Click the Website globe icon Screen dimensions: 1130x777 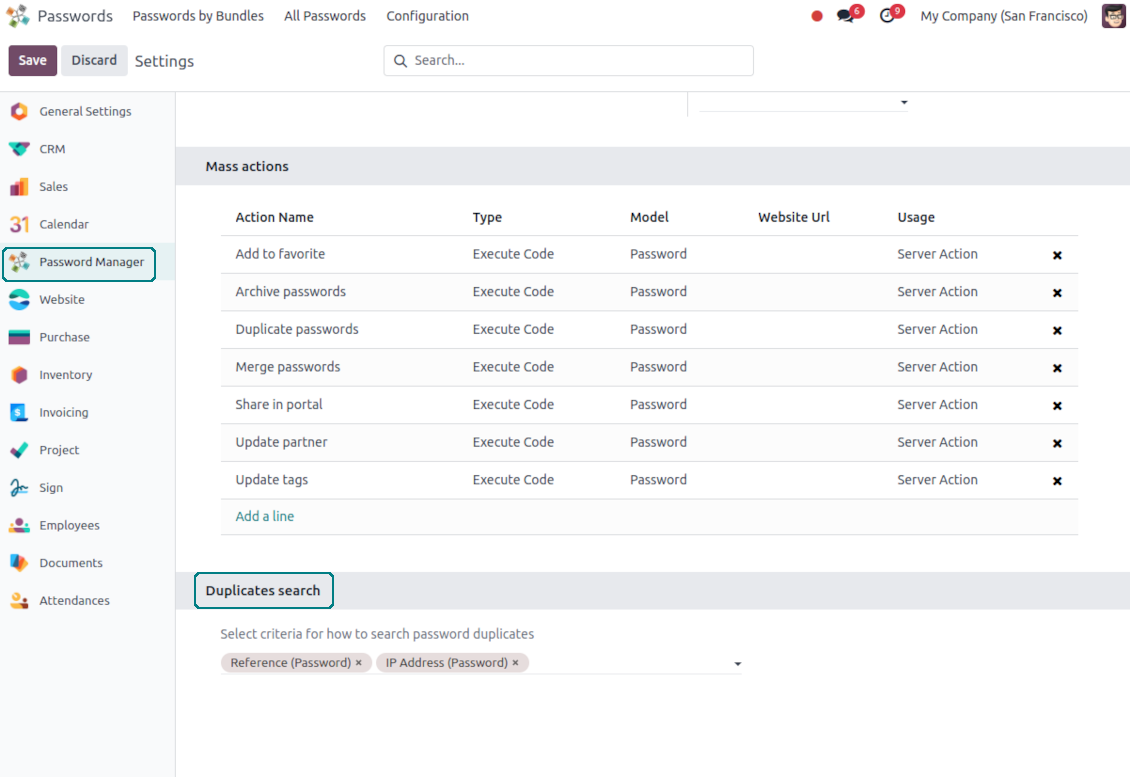click(x=19, y=299)
